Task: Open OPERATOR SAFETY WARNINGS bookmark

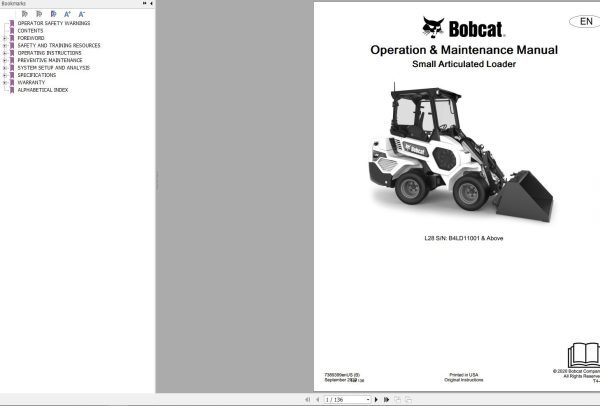Action: click(x=54, y=23)
